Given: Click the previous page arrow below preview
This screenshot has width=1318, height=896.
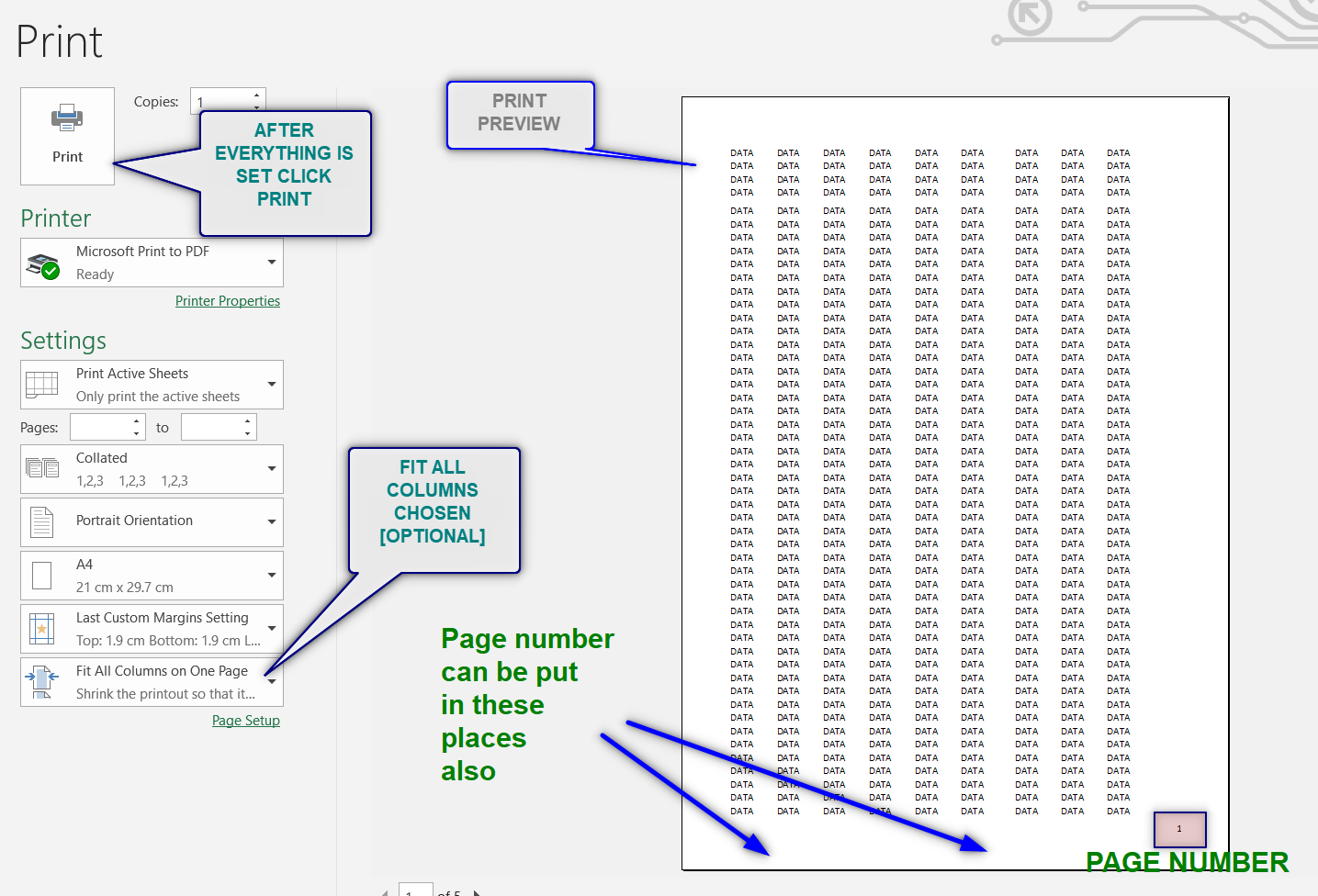Looking at the screenshot, I should pyautogui.click(x=386, y=892).
